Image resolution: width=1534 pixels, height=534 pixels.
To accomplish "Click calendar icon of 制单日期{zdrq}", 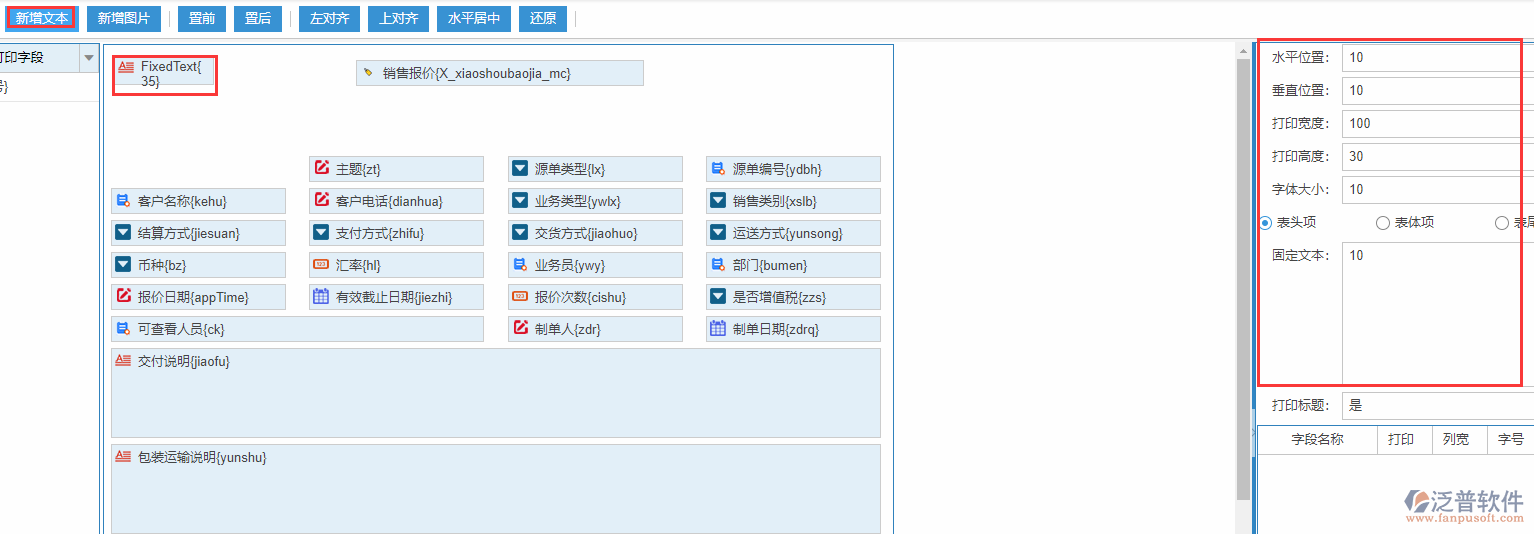I will pos(718,328).
